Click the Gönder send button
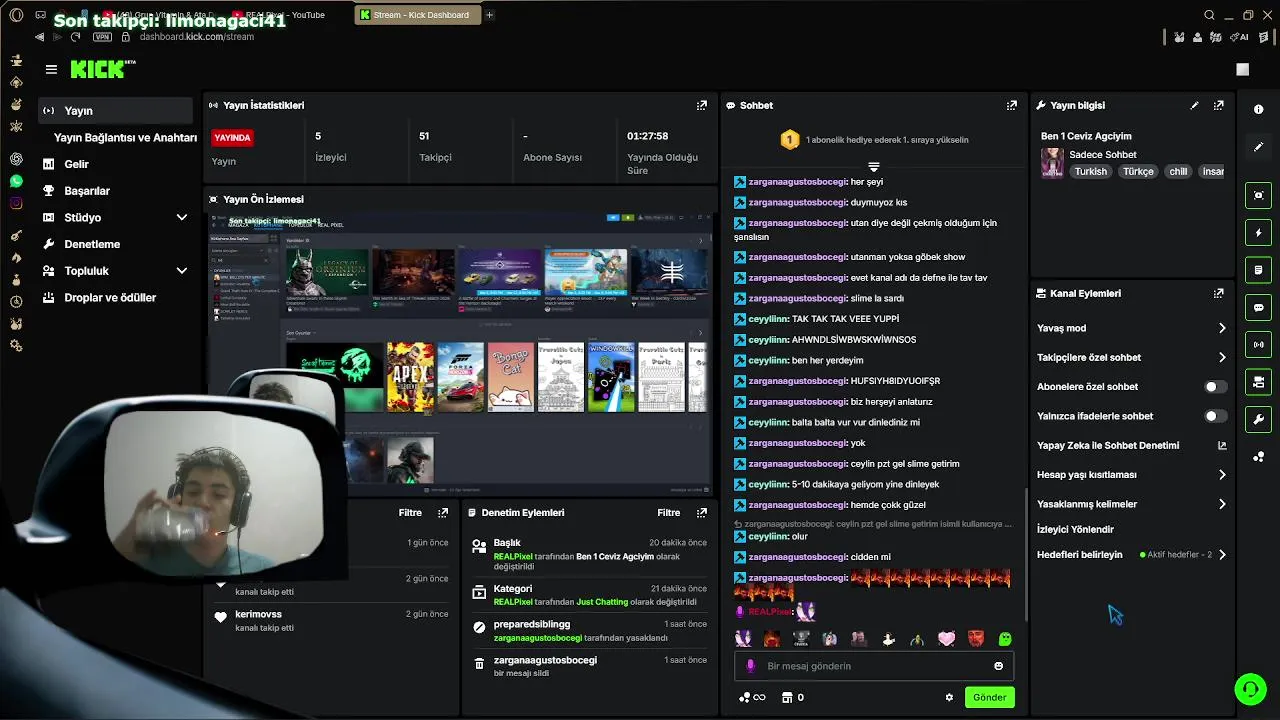The image size is (1280, 720). 989,697
